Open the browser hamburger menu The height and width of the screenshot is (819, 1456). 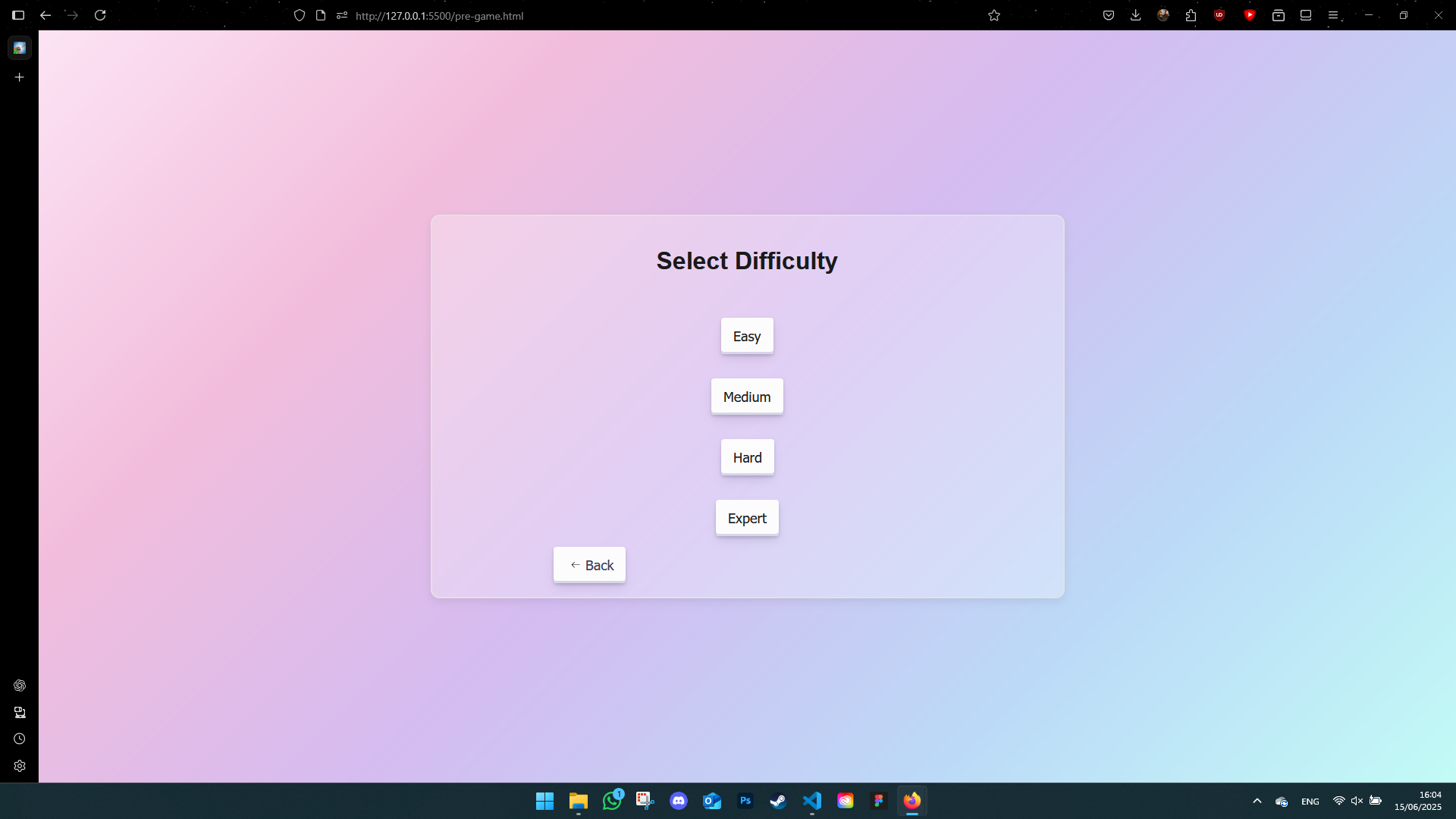click(1333, 15)
